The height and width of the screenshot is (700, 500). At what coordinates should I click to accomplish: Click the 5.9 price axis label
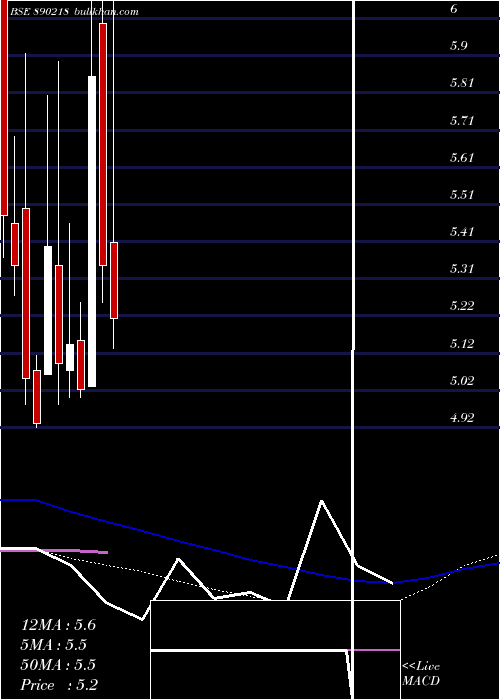(x=459, y=46)
